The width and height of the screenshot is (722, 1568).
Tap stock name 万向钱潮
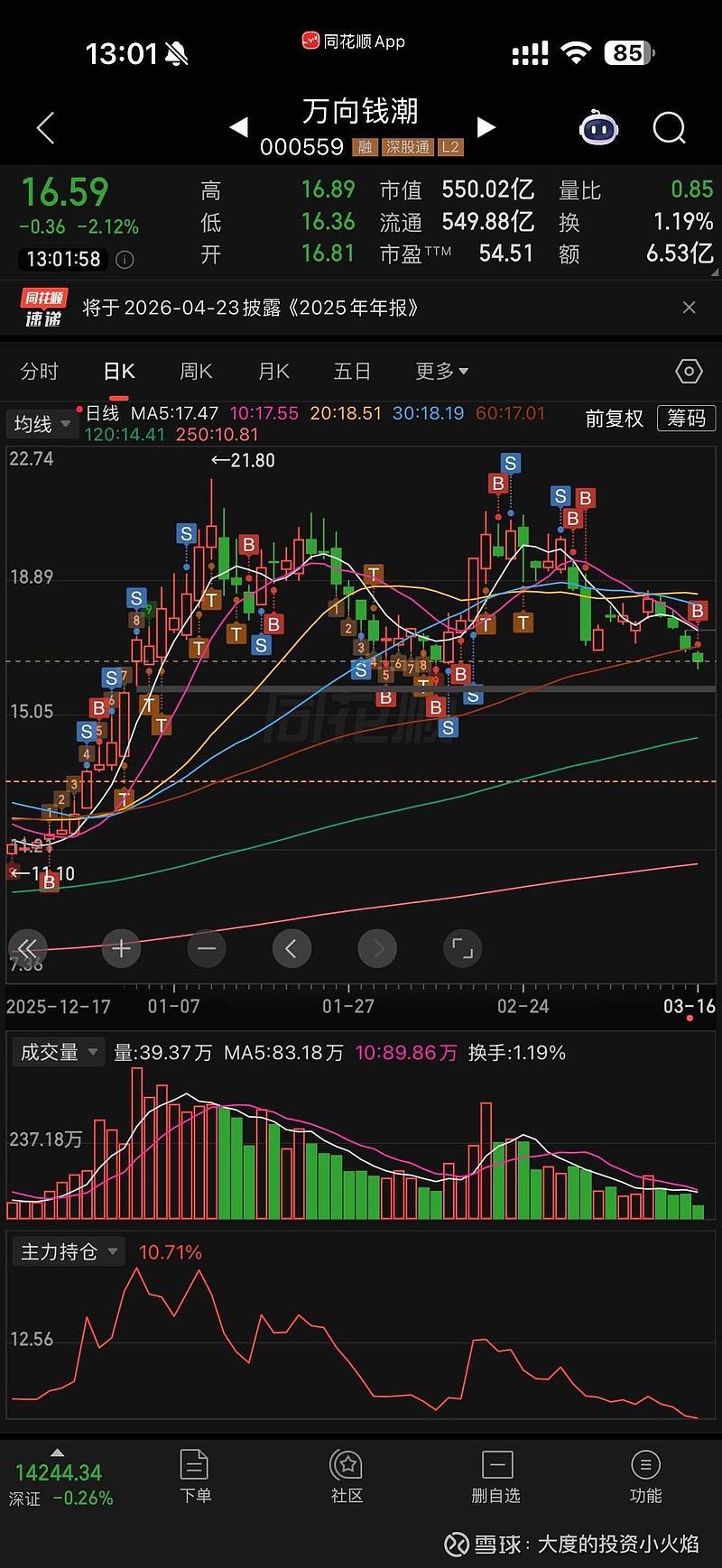click(360, 111)
